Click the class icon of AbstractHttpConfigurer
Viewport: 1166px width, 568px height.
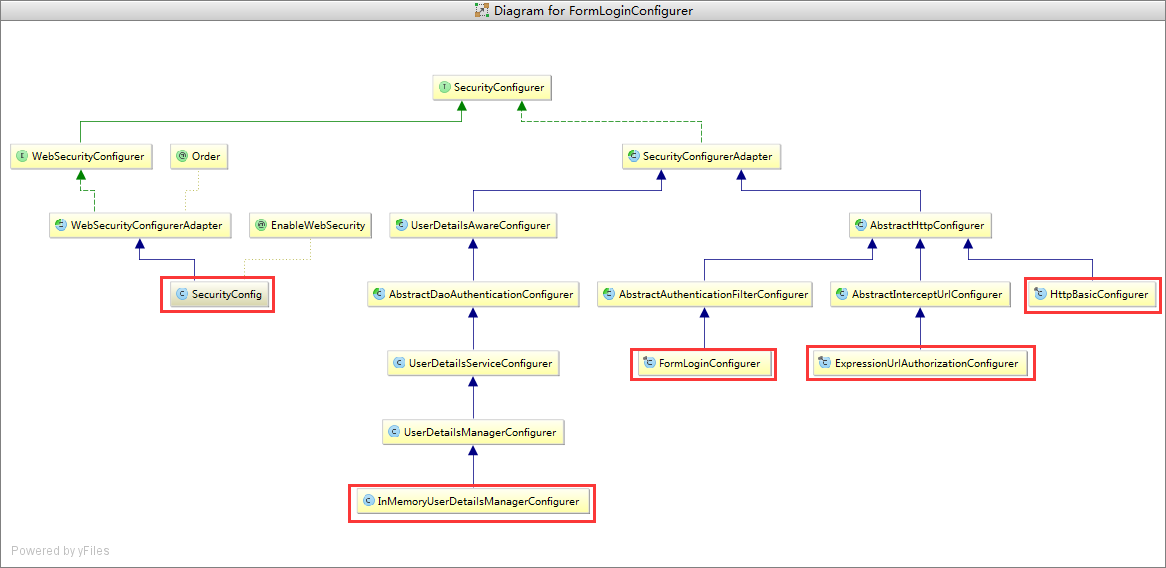(x=861, y=225)
